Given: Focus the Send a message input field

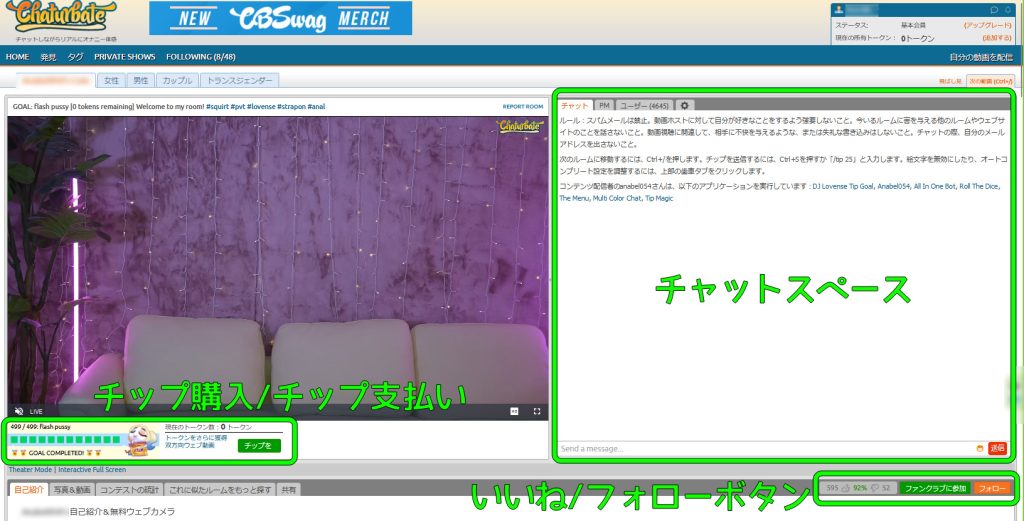Looking at the screenshot, I should pos(765,449).
